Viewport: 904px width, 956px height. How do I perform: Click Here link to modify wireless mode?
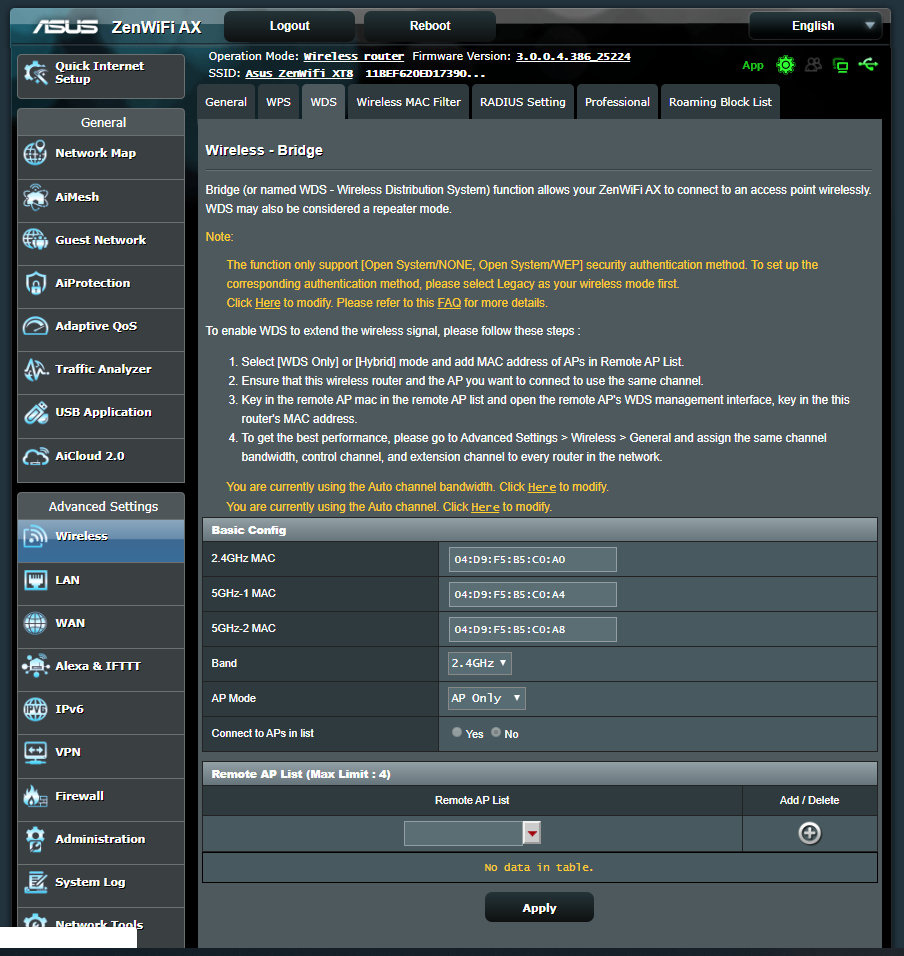pyautogui.click(x=268, y=302)
